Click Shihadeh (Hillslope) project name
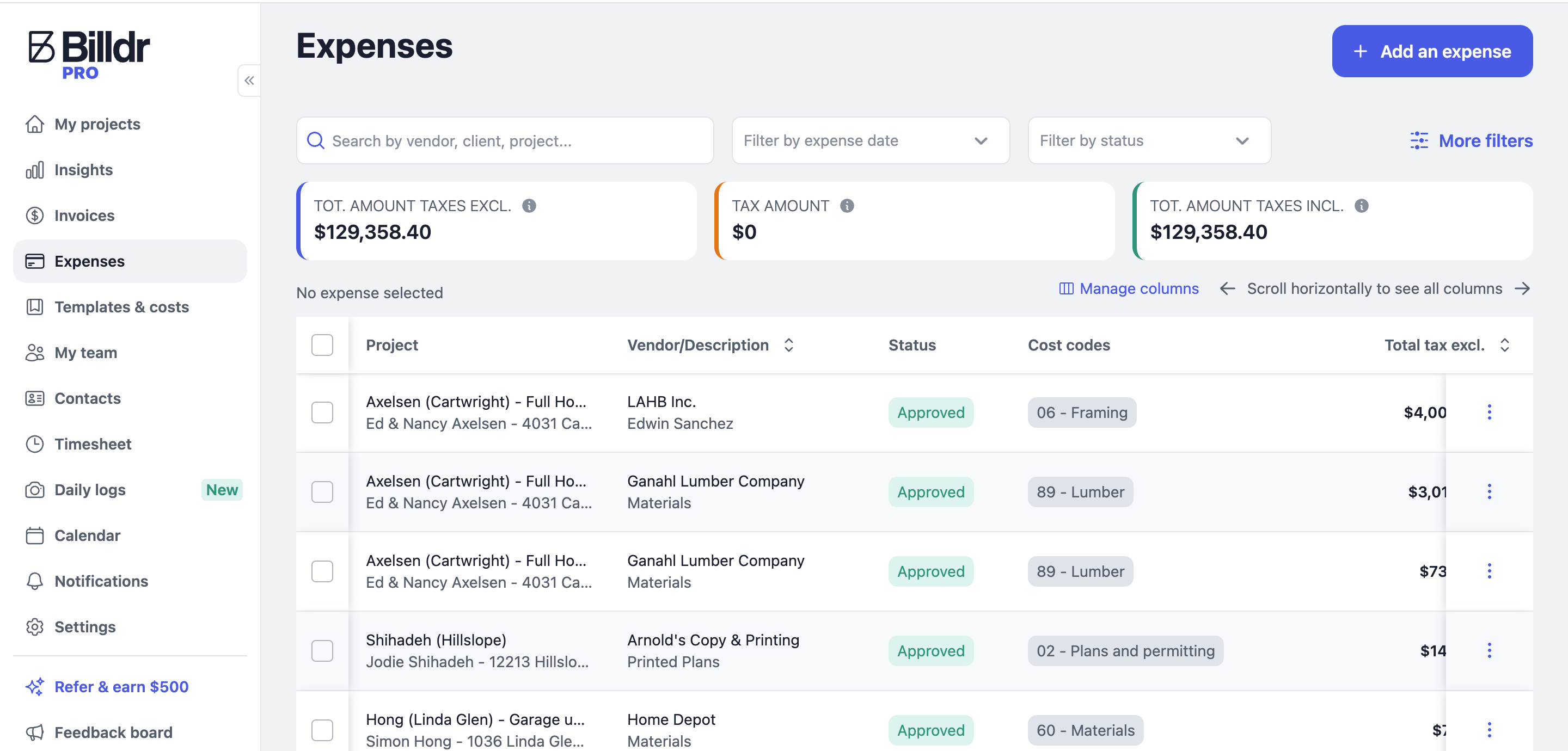This screenshot has height=751, width=1568. [x=436, y=639]
